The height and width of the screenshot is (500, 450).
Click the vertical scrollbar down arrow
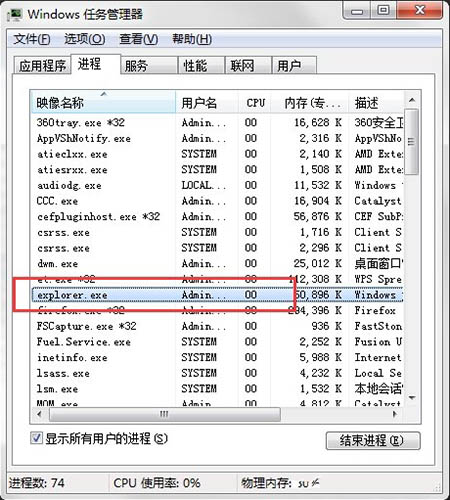click(412, 398)
